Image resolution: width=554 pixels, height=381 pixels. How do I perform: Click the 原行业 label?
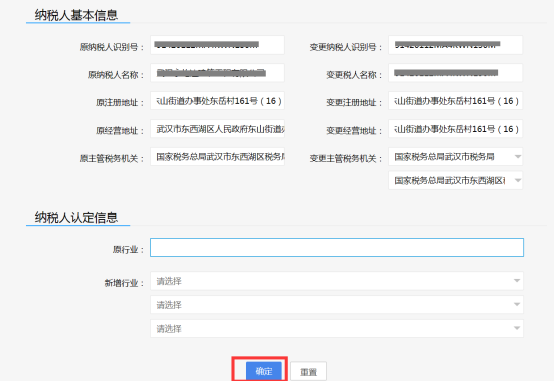coord(129,250)
